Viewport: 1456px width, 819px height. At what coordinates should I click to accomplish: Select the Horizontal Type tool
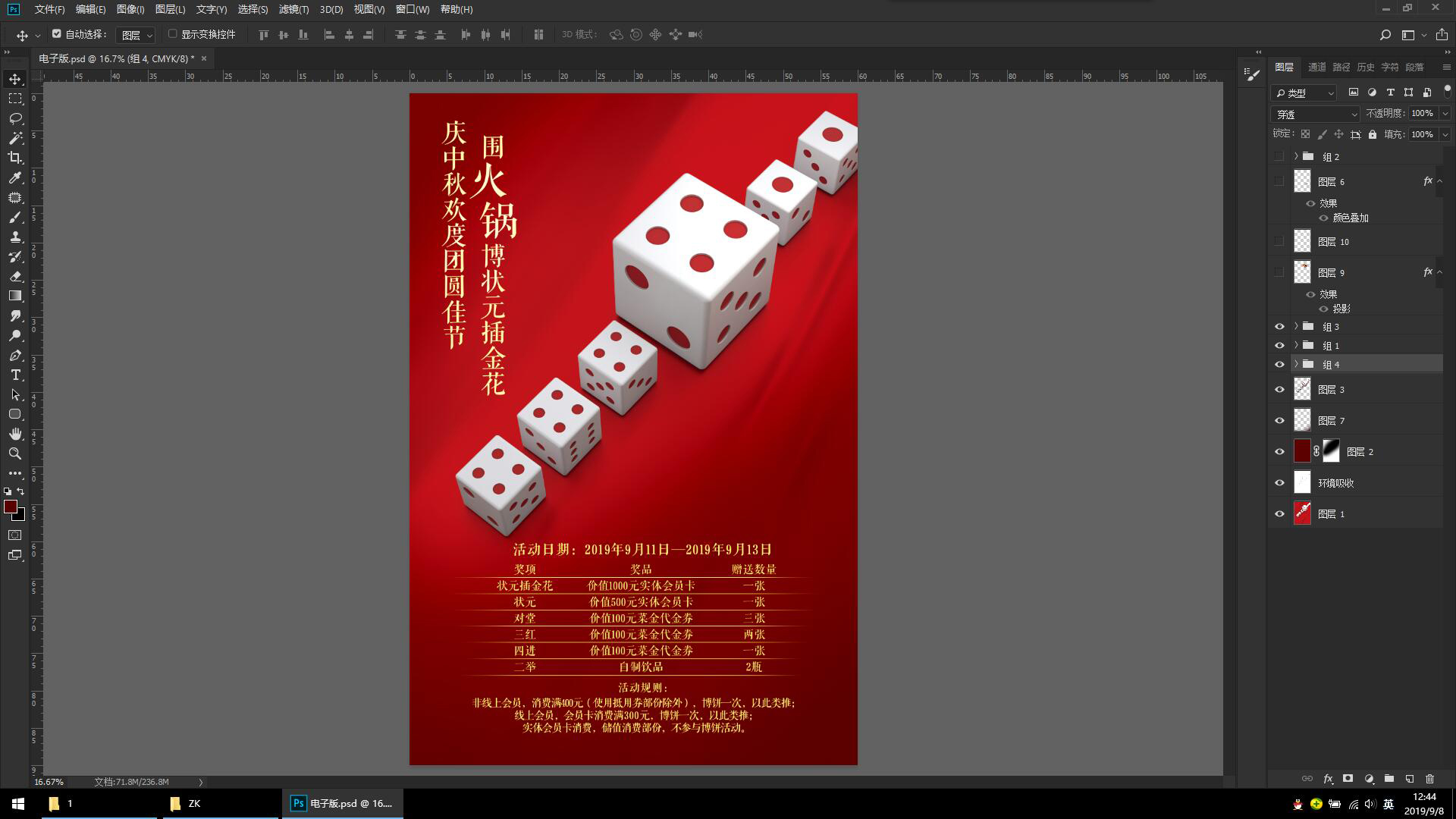click(15, 375)
